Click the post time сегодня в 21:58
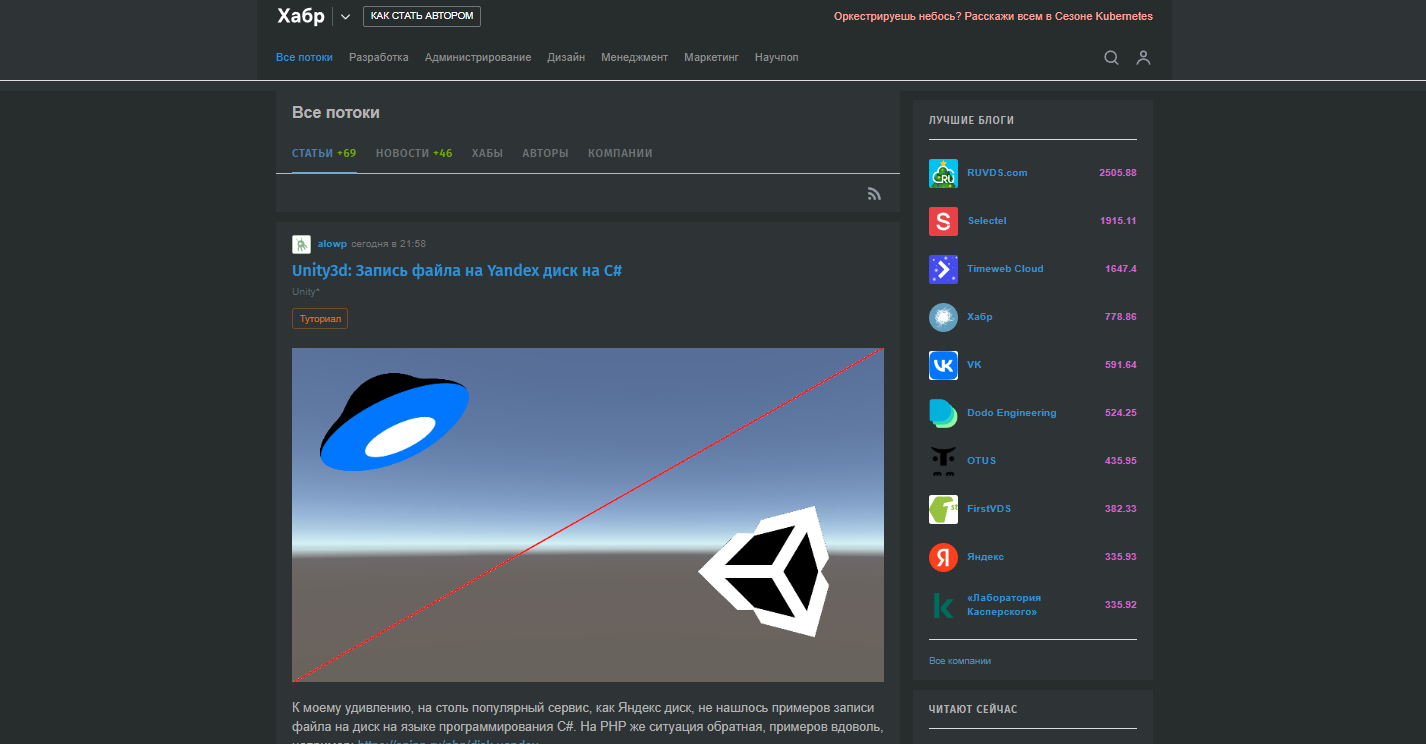The width and height of the screenshot is (1426, 744). [389, 244]
